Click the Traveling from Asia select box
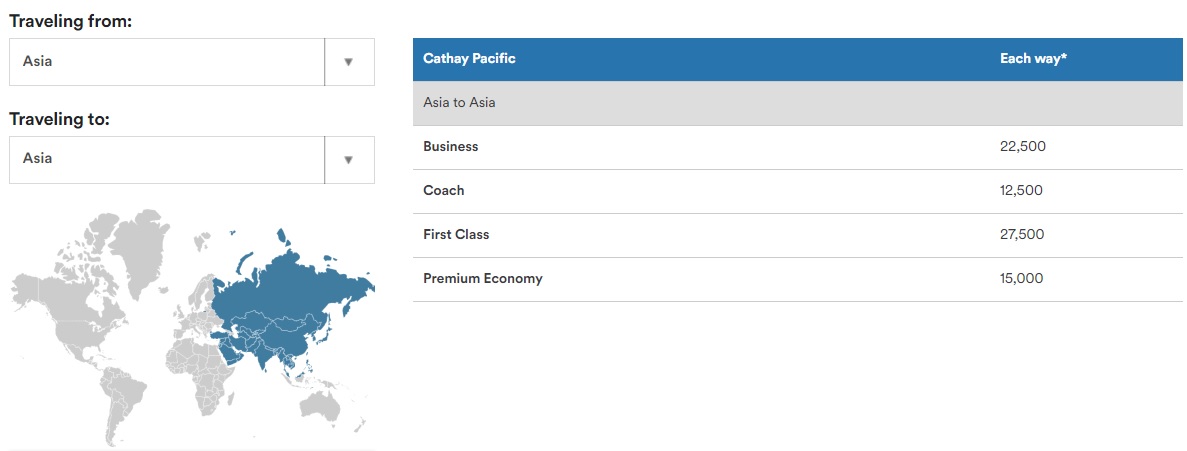Screen dimensions: 1187x451 167,62
